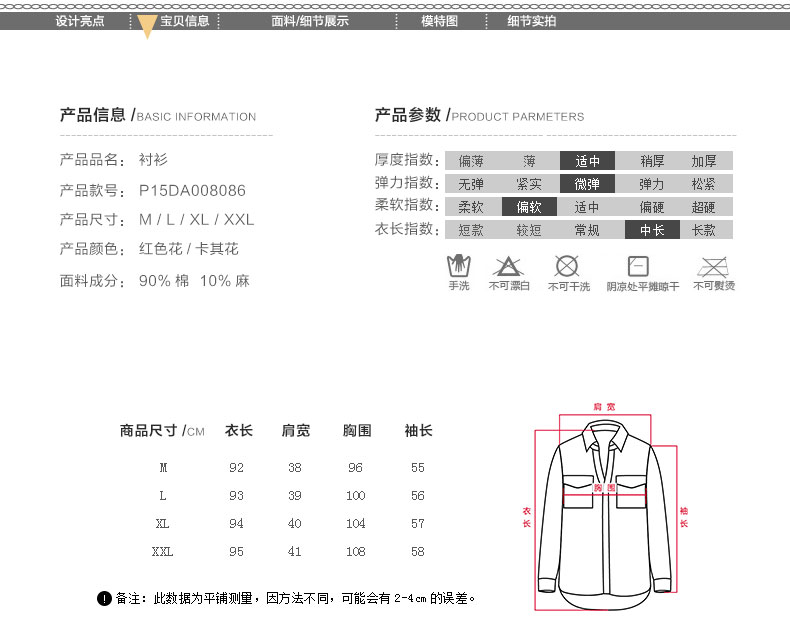Viewport: 790px width, 635px height.
Task: Go to the 模特图 tab
Action: coord(439,21)
